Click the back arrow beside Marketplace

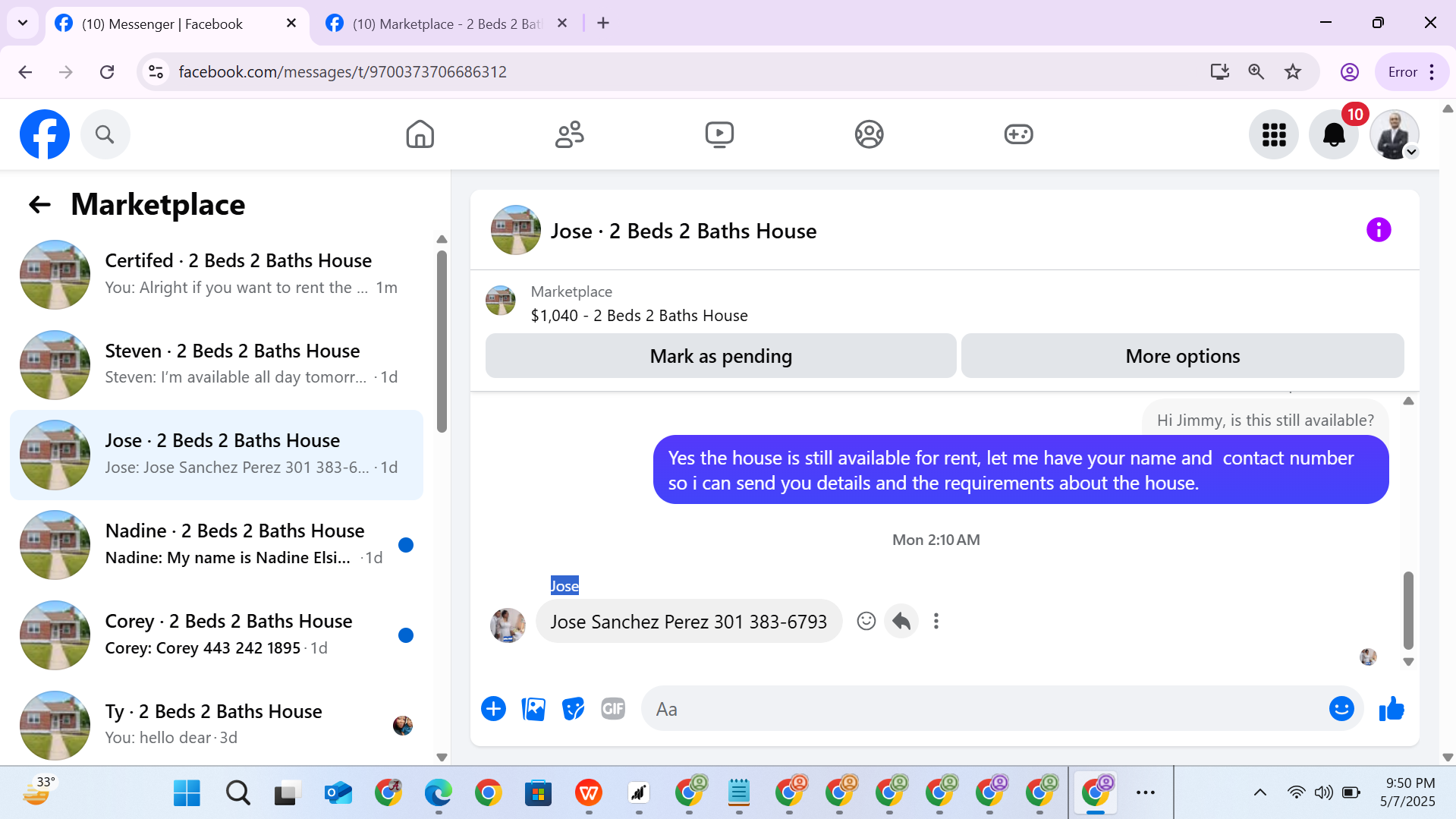(x=39, y=204)
